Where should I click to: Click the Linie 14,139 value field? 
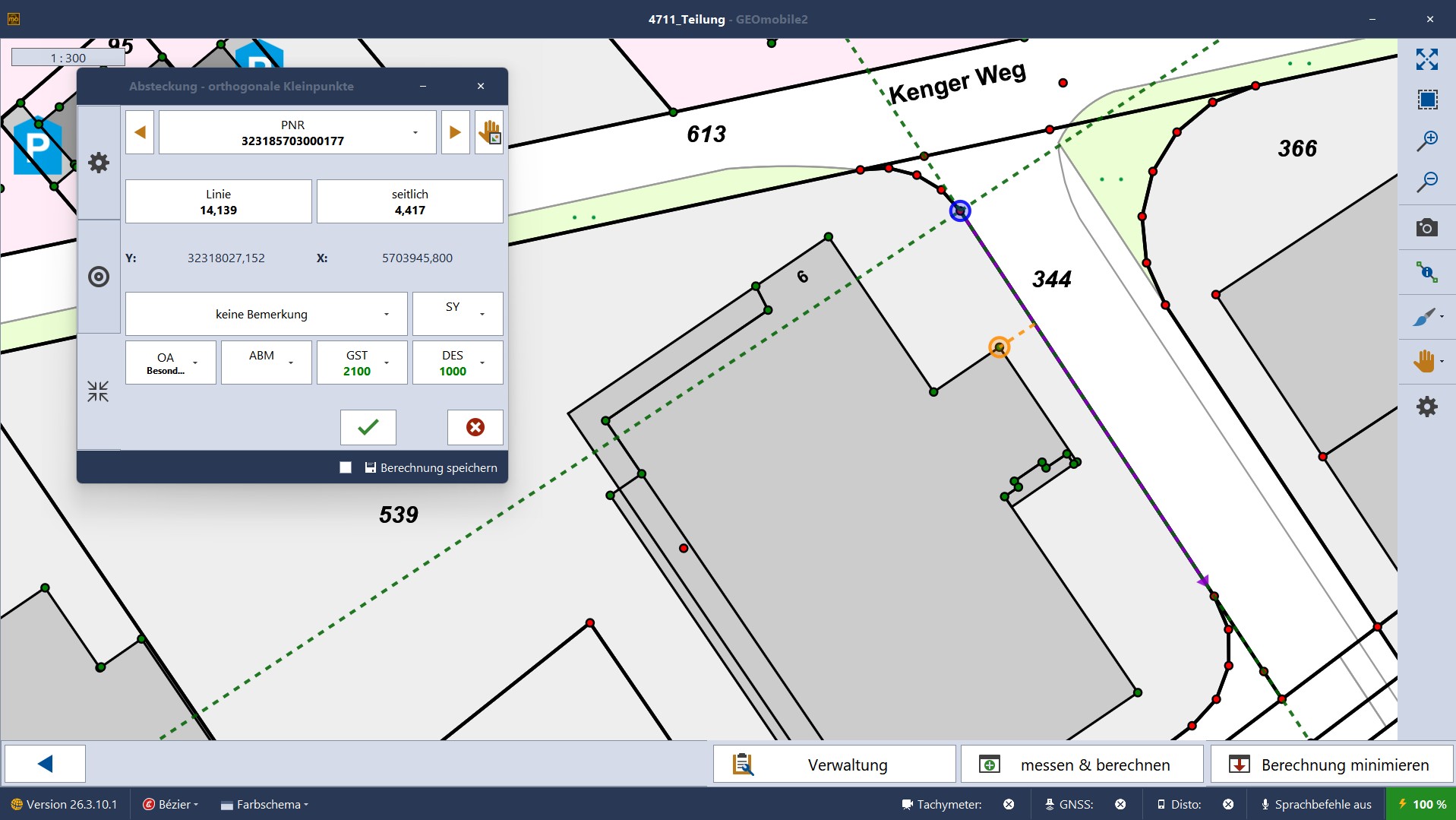(218, 202)
